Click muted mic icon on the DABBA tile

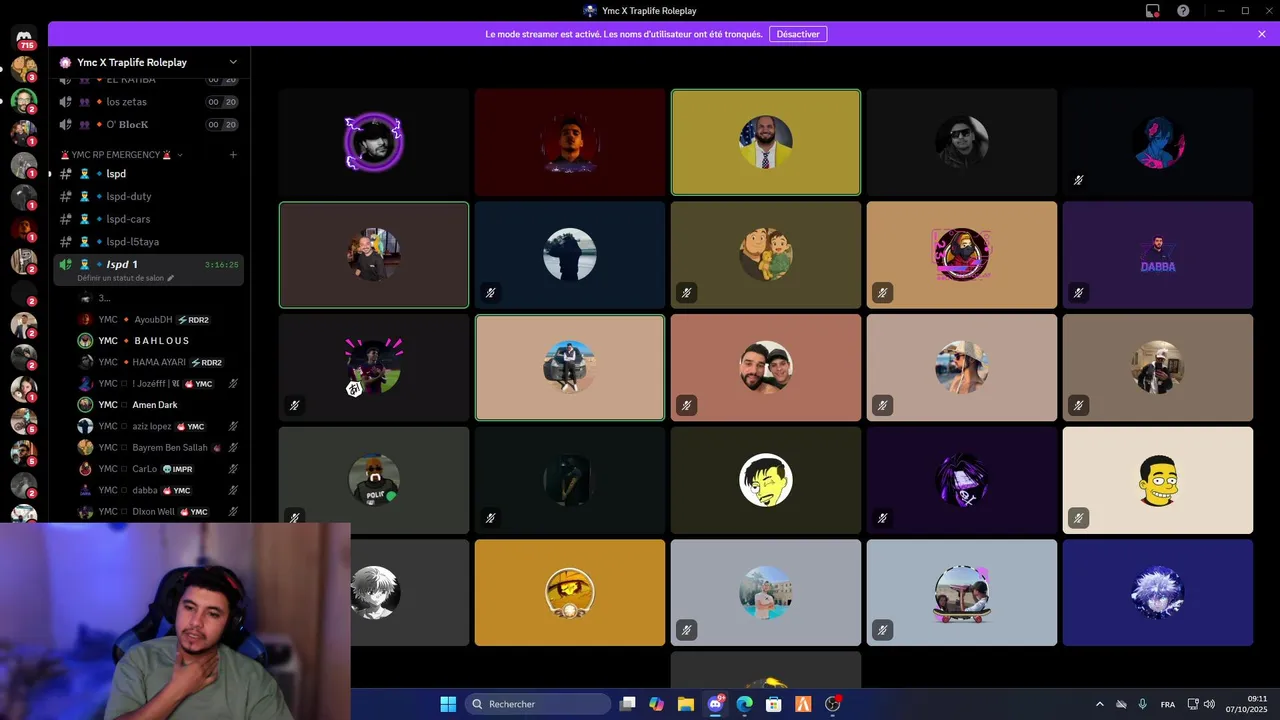click(x=1078, y=293)
